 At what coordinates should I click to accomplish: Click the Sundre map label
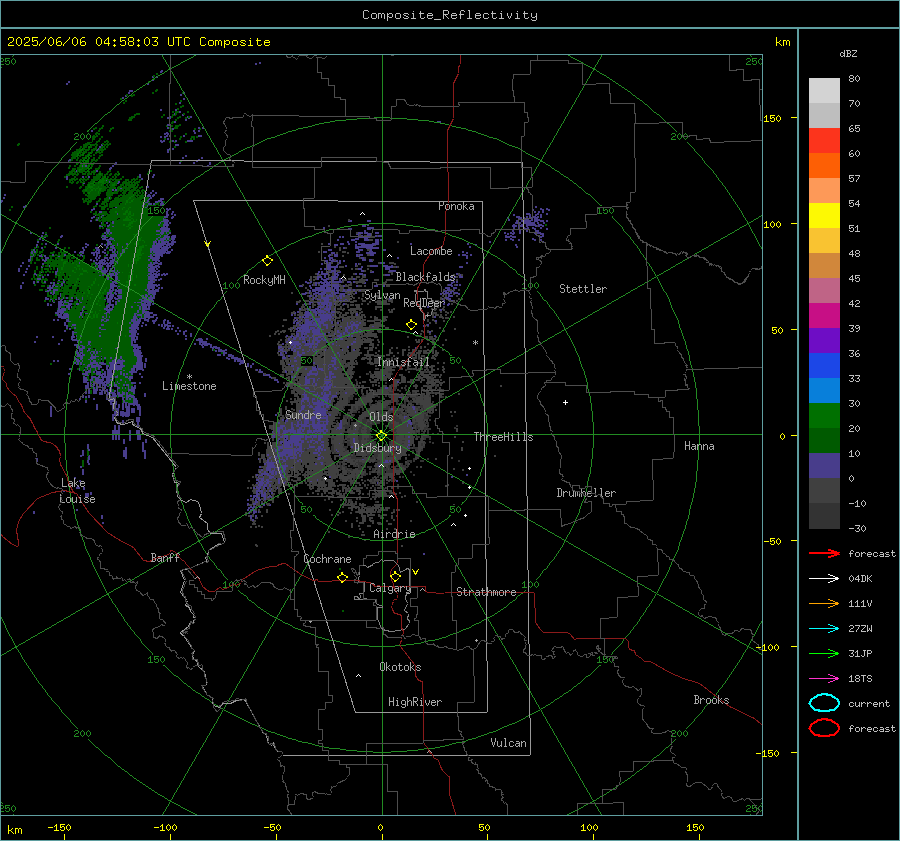tap(303, 415)
